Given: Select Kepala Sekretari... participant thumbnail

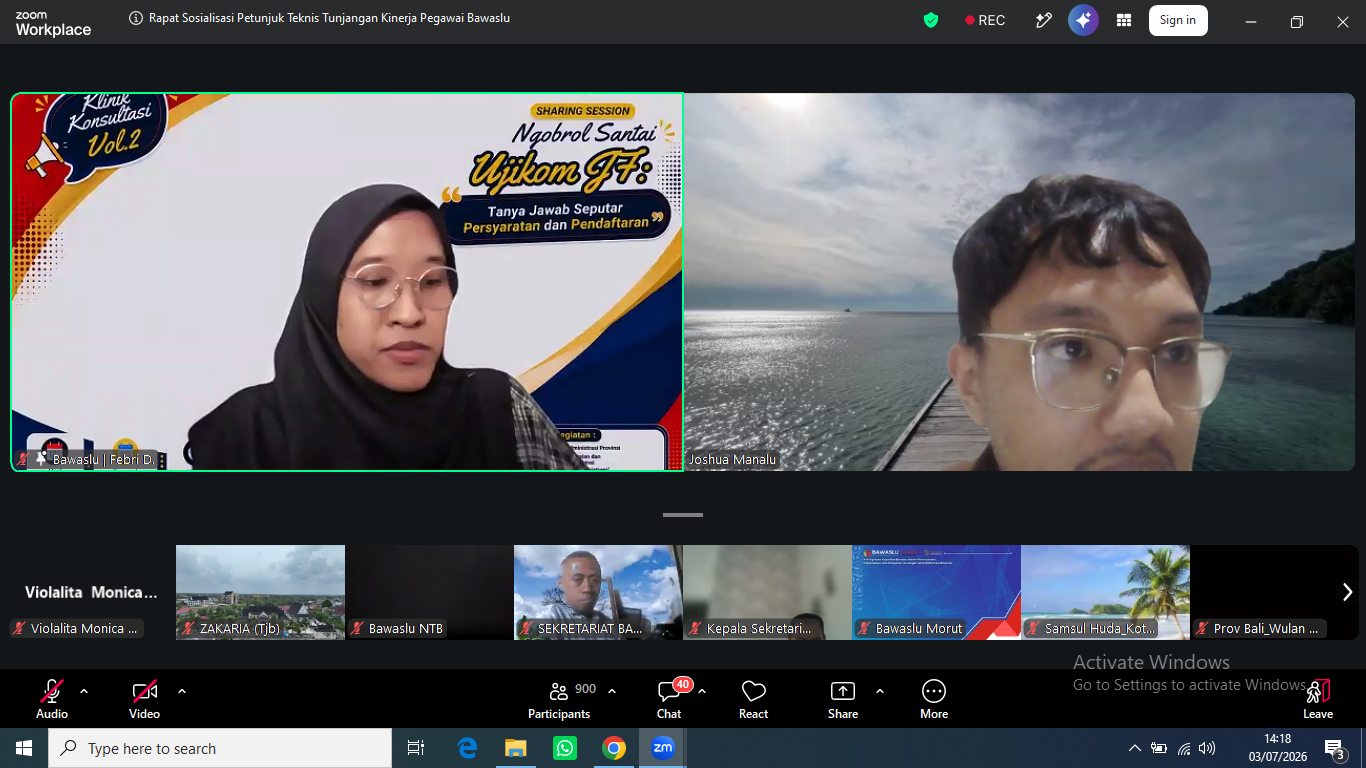Looking at the screenshot, I should [x=767, y=592].
